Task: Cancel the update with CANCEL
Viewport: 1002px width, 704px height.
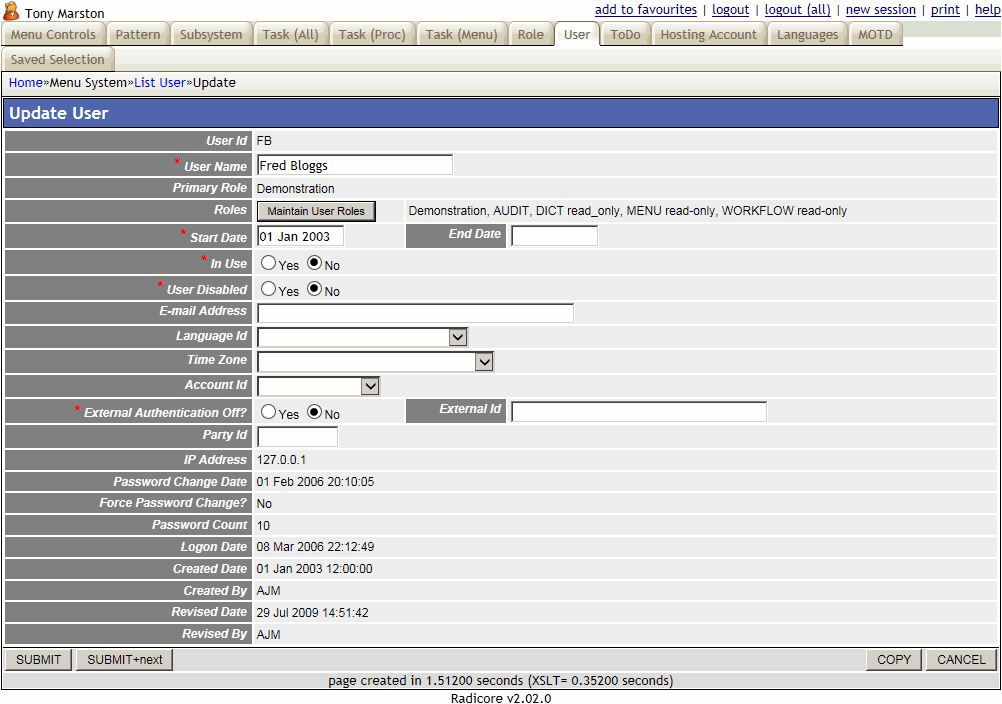Action: [958, 659]
